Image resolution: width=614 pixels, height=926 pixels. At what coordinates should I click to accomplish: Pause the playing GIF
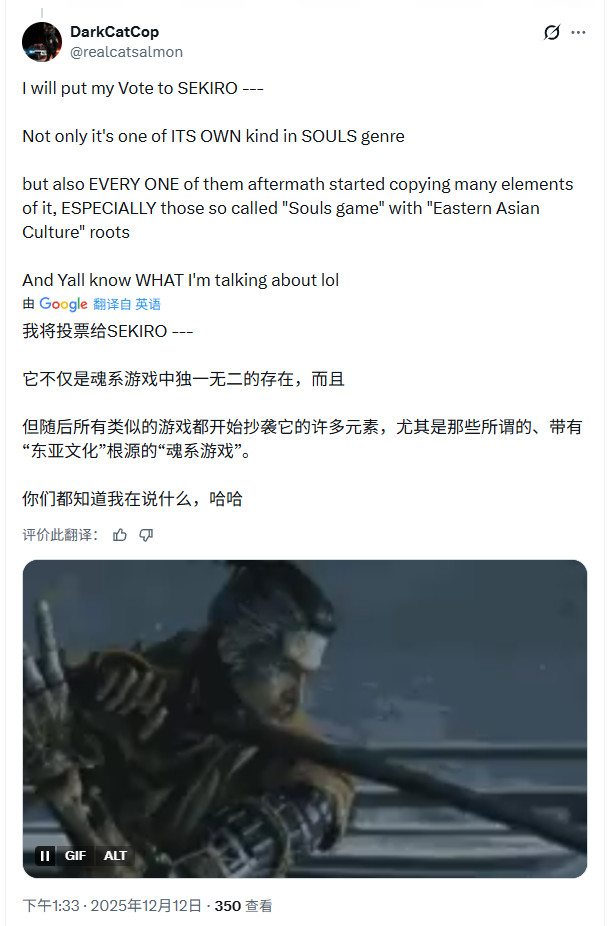[x=45, y=855]
